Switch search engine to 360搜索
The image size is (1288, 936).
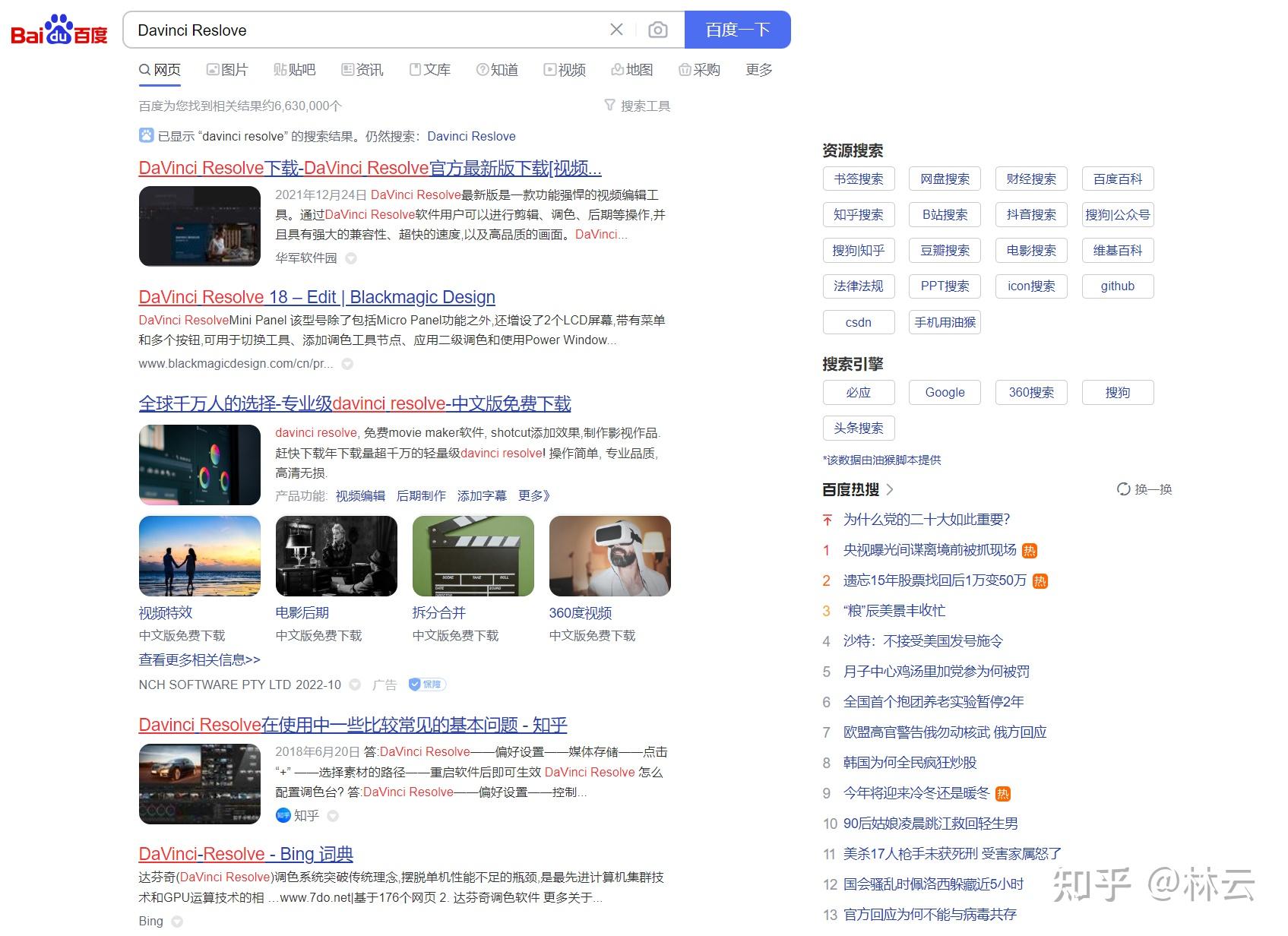1031,393
